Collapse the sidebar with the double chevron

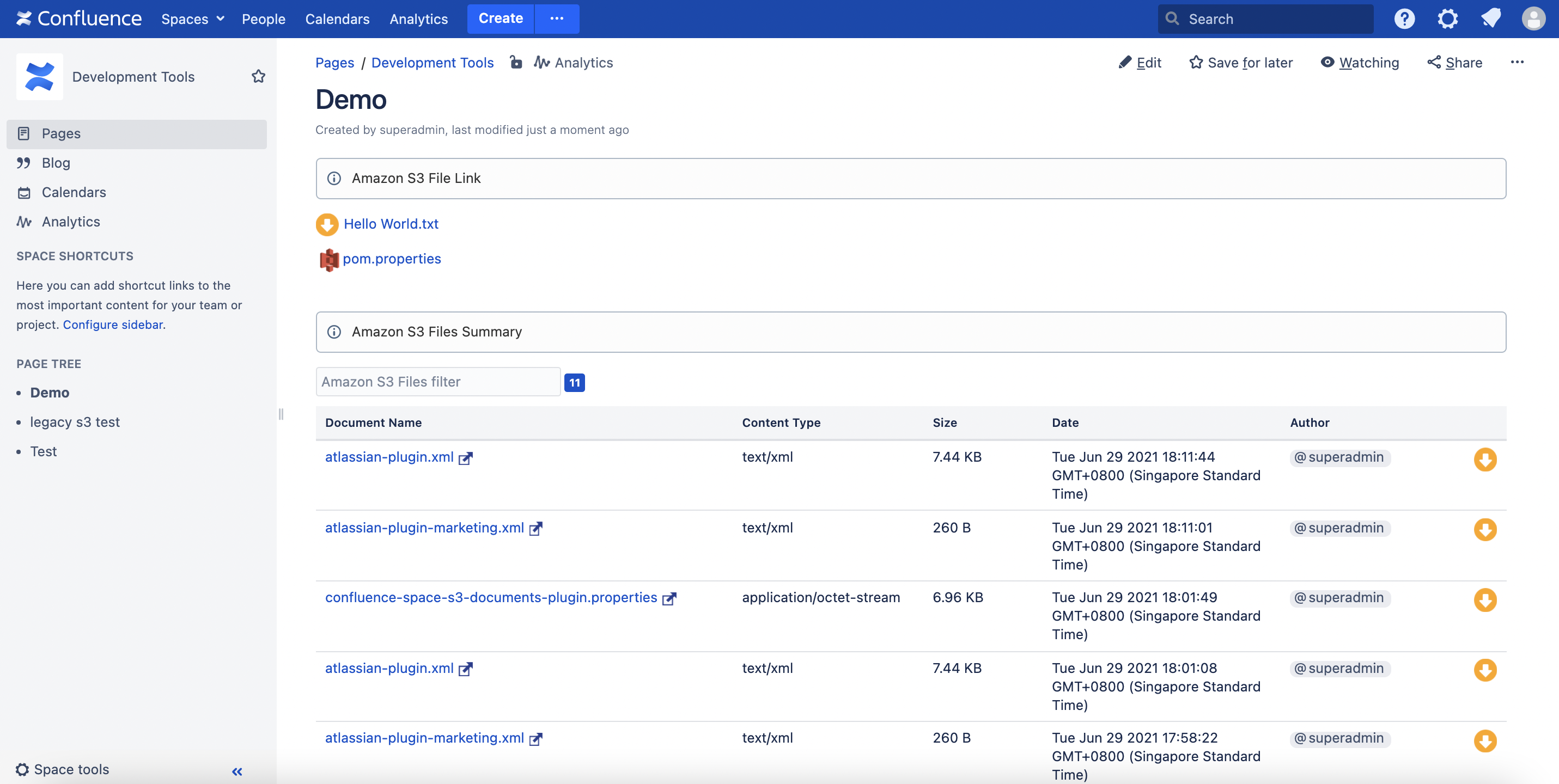237,771
